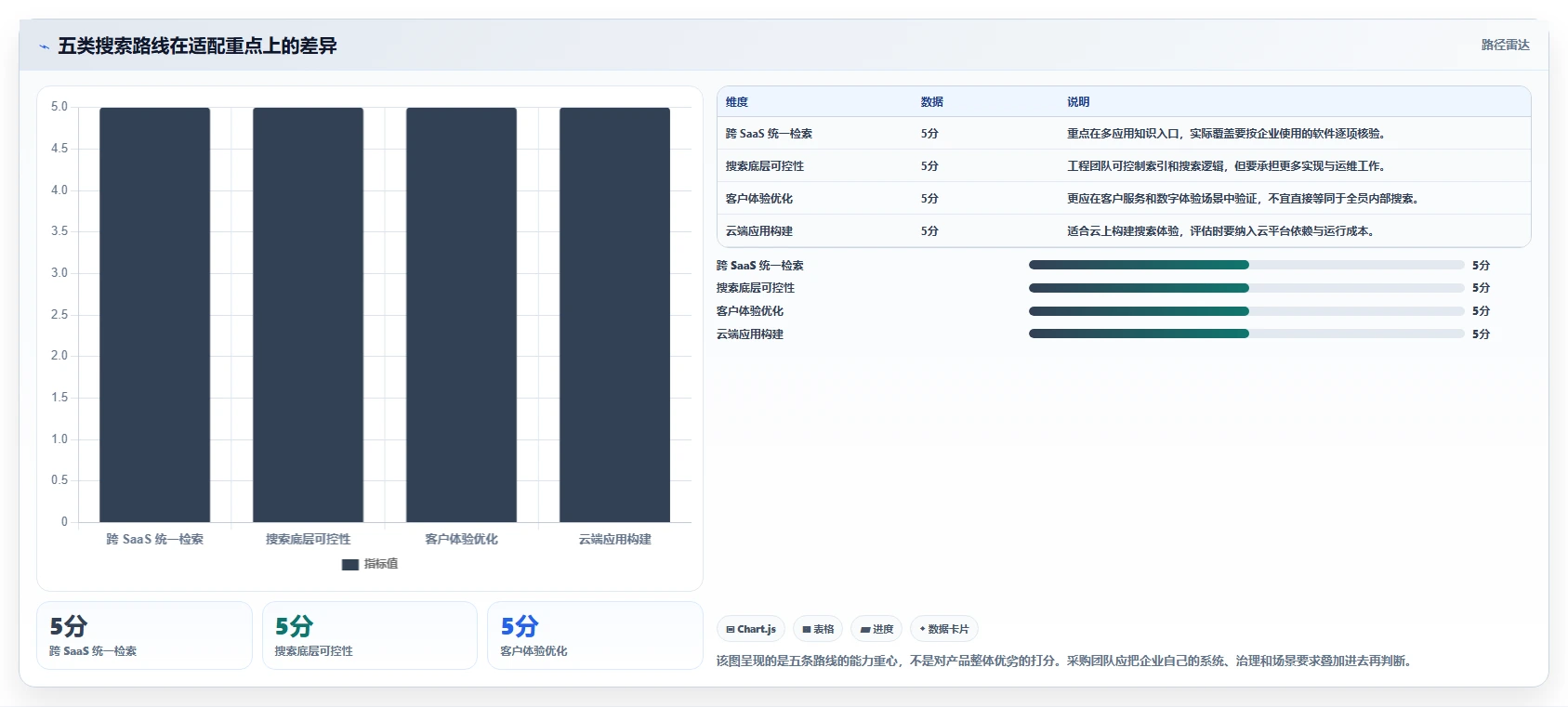Open the 5分 搜索底层可控性 data card

click(x=370, y=635)
